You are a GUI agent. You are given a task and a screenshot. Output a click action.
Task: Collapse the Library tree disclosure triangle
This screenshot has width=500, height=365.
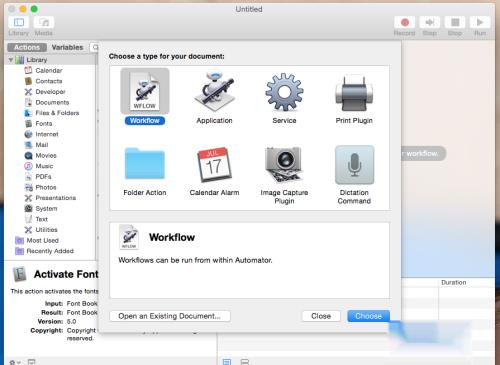pyautogui.click(x=11, y=60)
